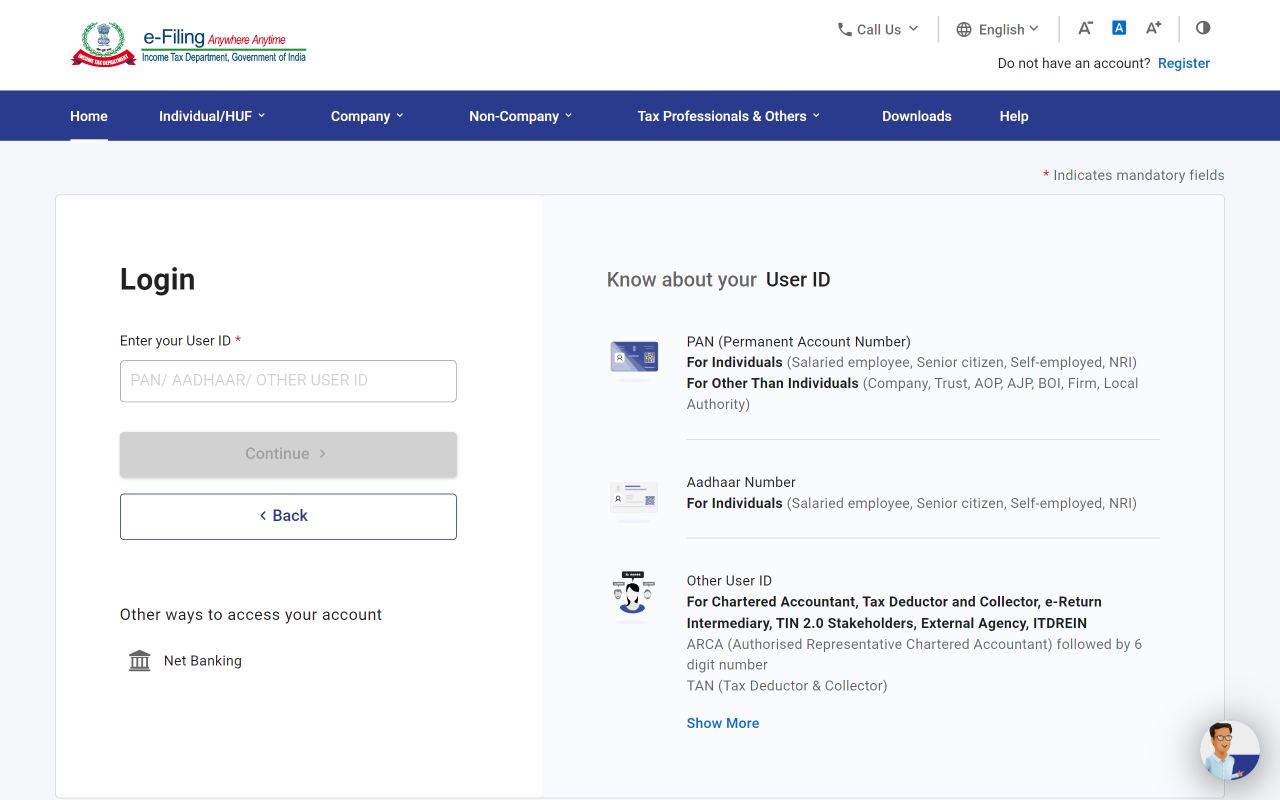The image size is (1280, 800).
Task: Click the Continue button
Action: [288, 454]
